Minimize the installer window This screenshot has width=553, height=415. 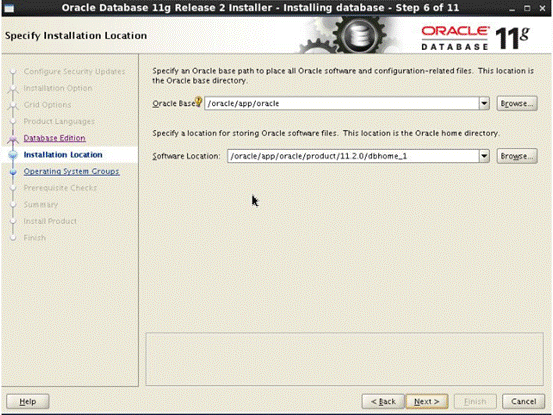(x=512, y=8)
